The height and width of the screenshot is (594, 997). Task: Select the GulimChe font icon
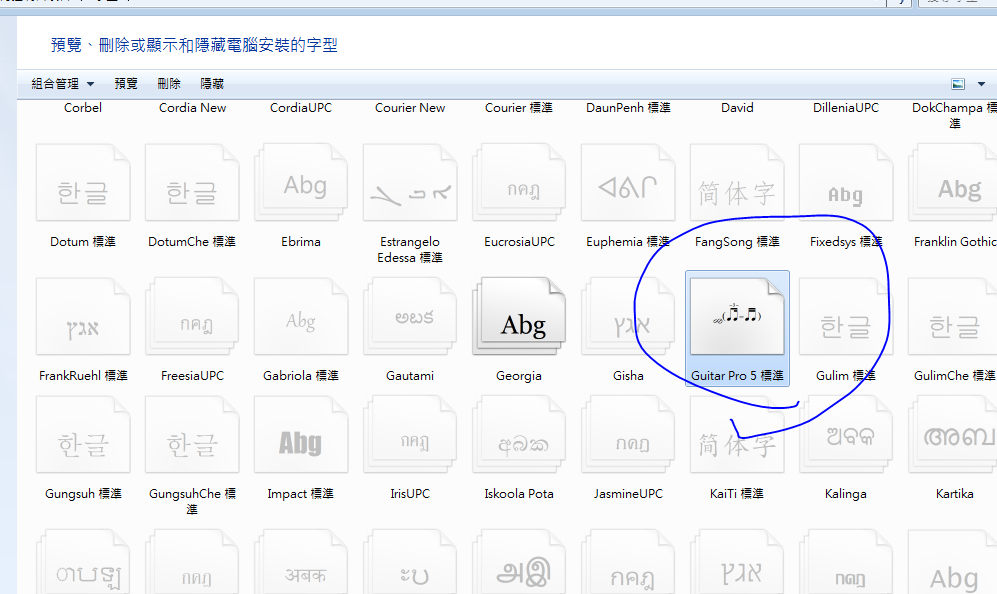(x=952, y=316)
